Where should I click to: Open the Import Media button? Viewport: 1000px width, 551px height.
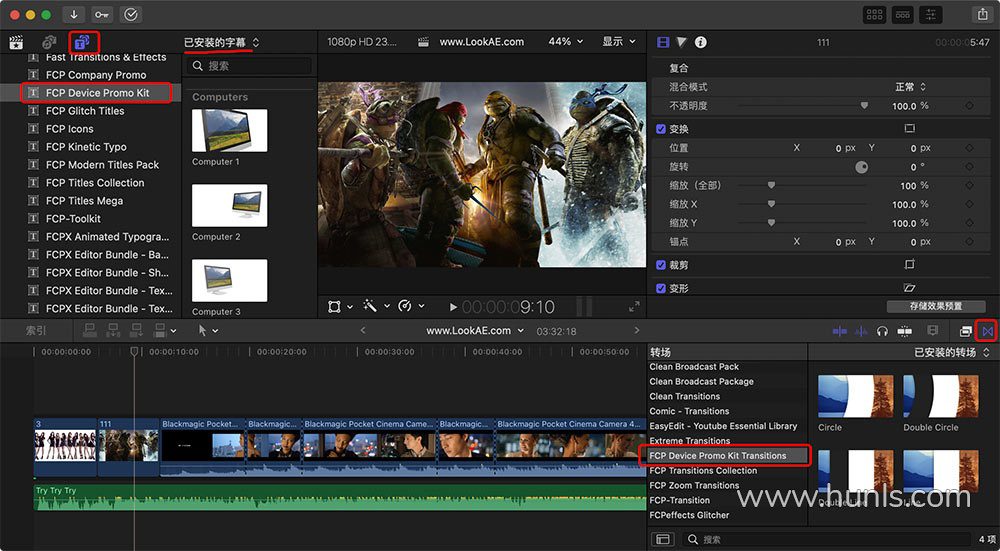tap(74, 14)
